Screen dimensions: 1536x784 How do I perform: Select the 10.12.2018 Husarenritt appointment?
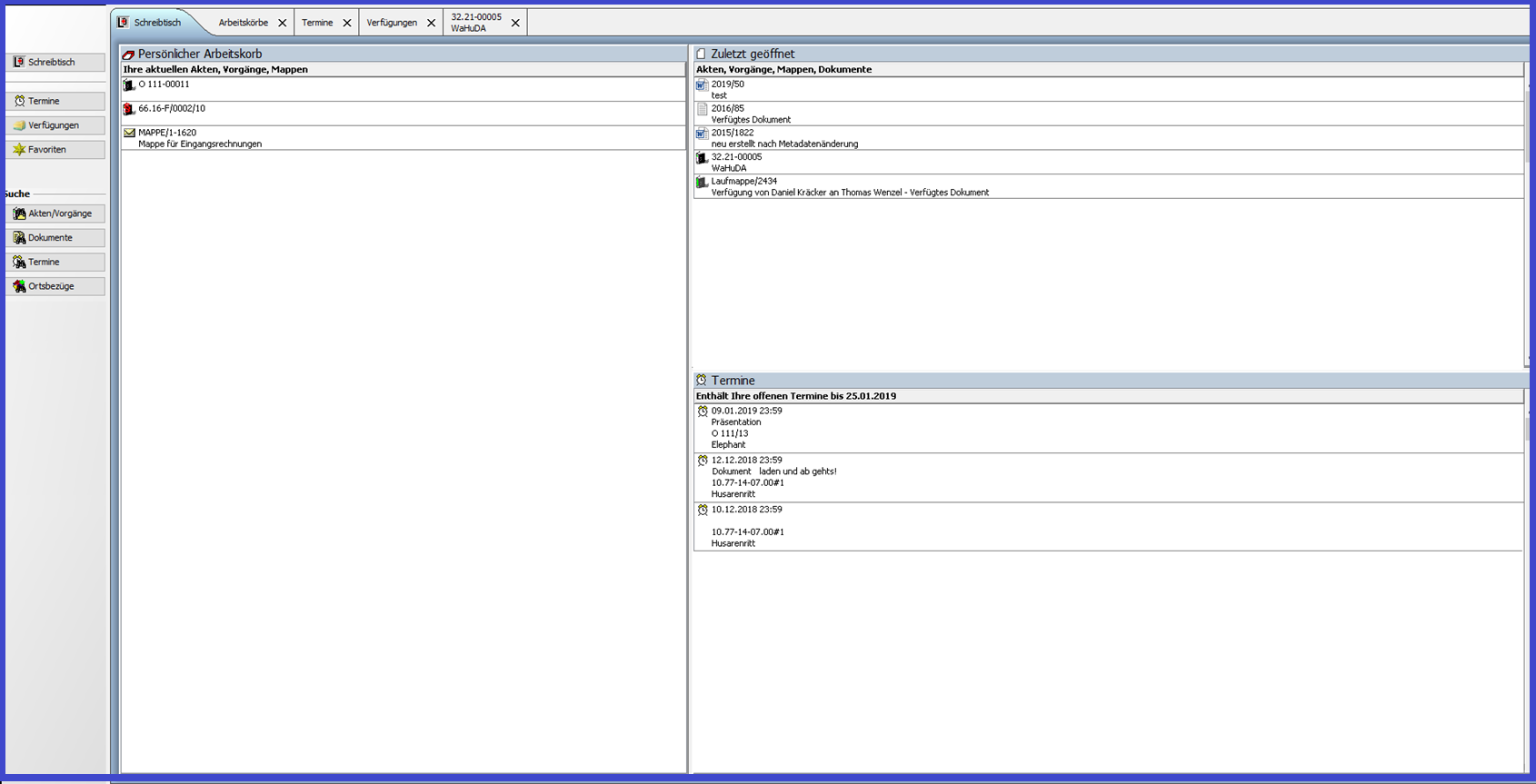(x=745, y=527)
